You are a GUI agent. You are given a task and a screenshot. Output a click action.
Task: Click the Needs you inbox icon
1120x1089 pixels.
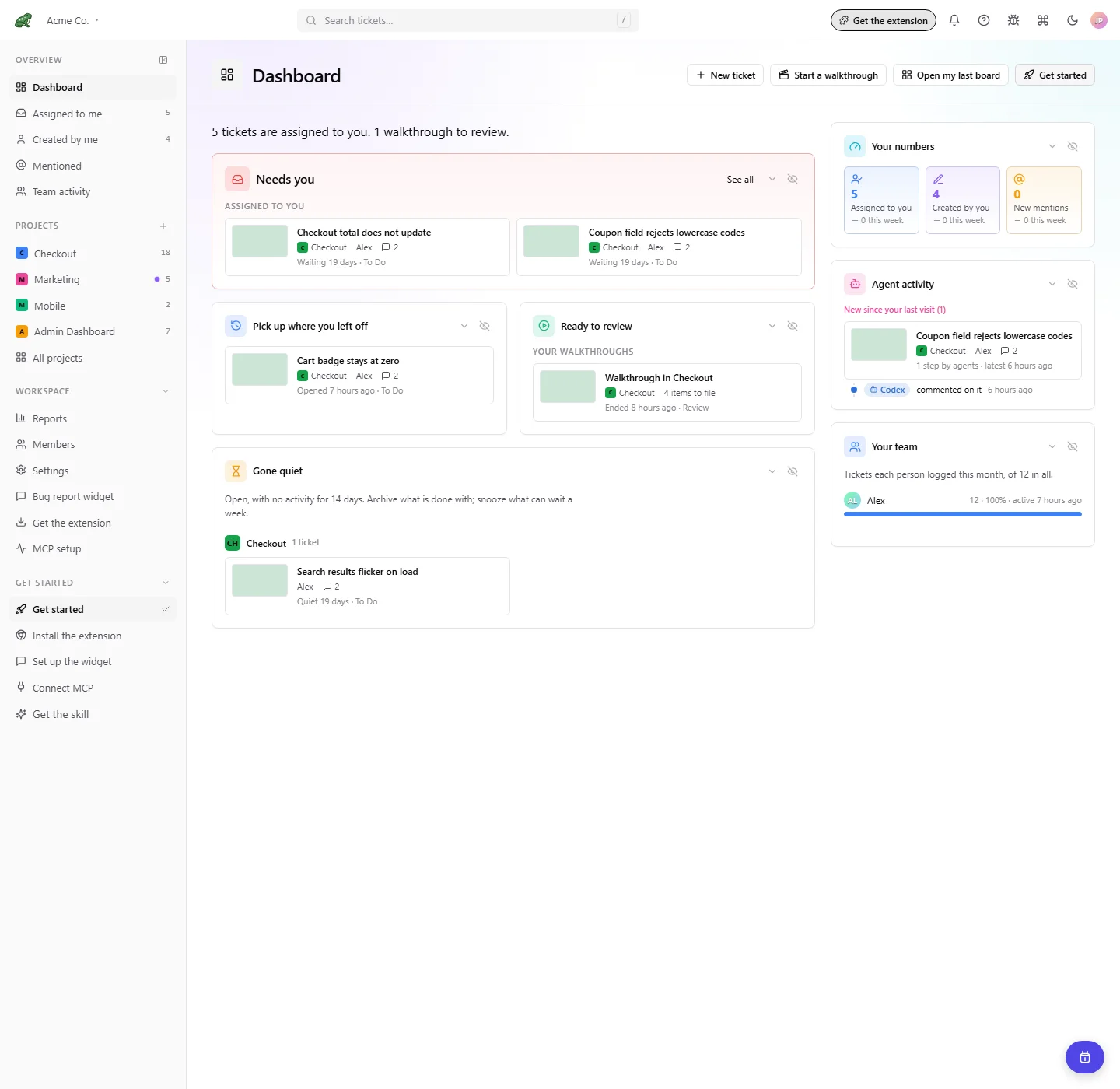tap(237, 179)
